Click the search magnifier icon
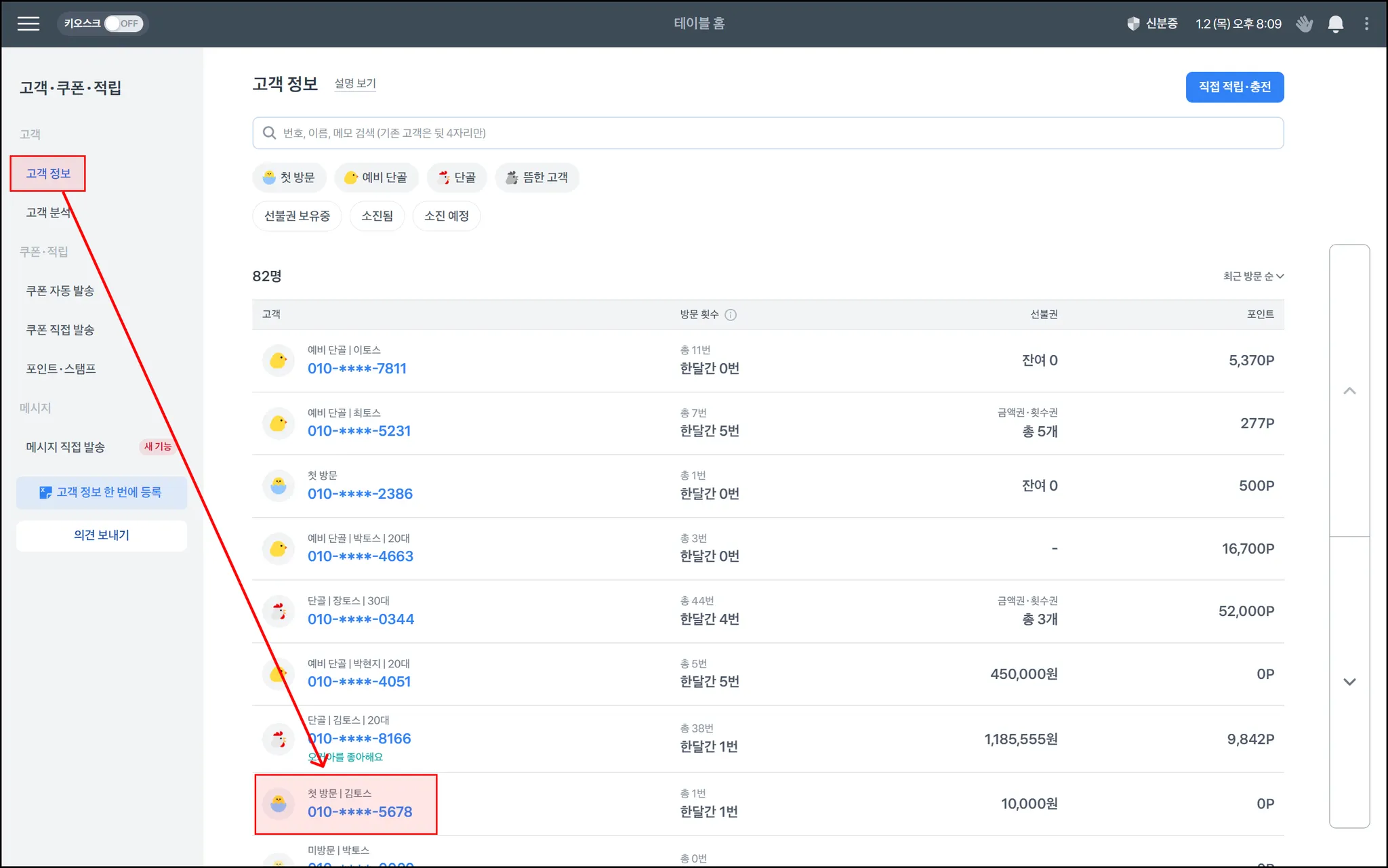 click(x=269, y=133)
